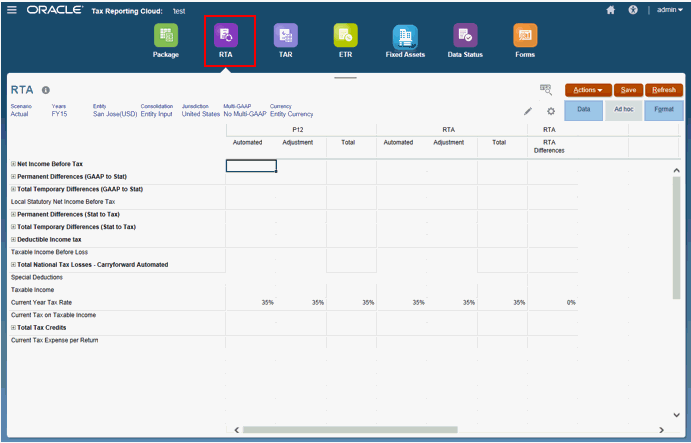Expand Permanent Differences (GAAP to Stat) row
The image size is (691, 443).
(13, 177)
